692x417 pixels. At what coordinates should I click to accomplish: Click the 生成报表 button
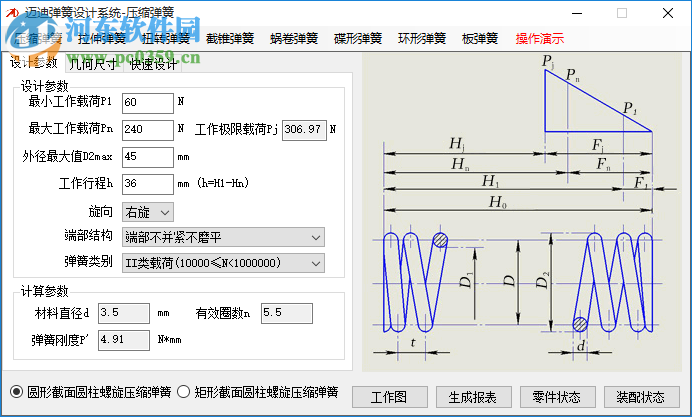(474, 397)
